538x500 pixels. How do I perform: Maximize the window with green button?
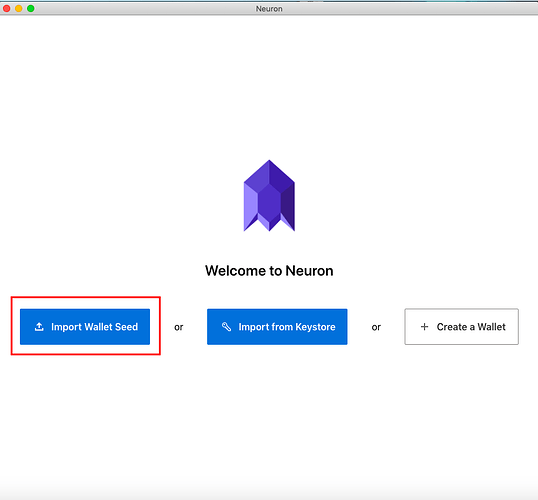(x=31, y=8)
